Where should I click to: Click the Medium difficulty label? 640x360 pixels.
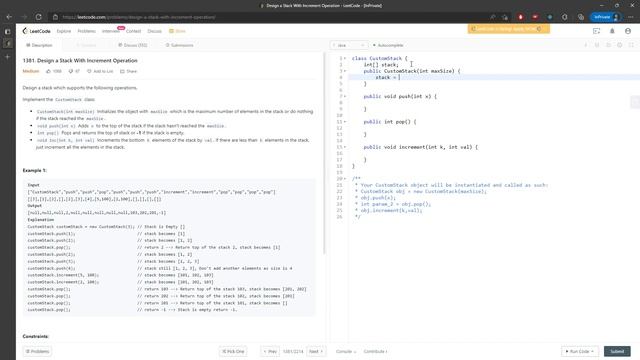pos(31,71)
